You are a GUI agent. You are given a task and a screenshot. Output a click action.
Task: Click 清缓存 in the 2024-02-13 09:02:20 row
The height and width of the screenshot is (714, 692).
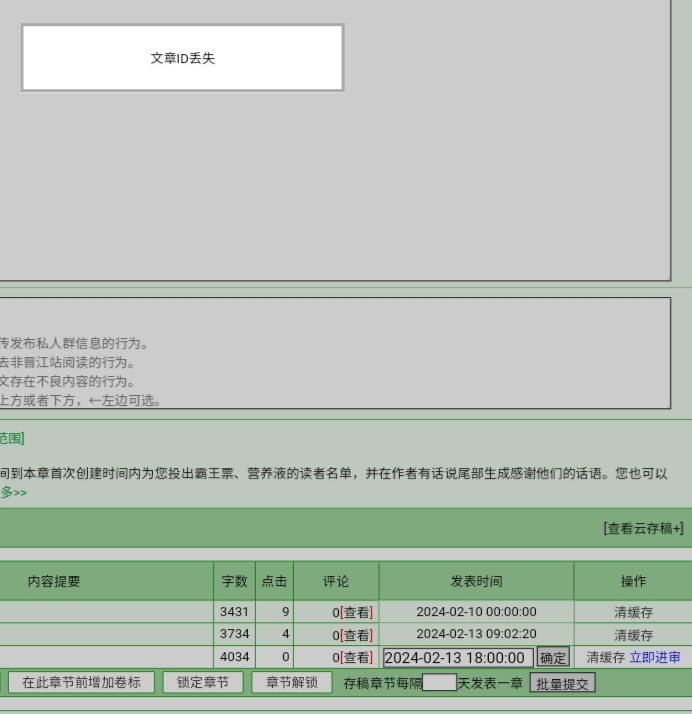point(633,635)
